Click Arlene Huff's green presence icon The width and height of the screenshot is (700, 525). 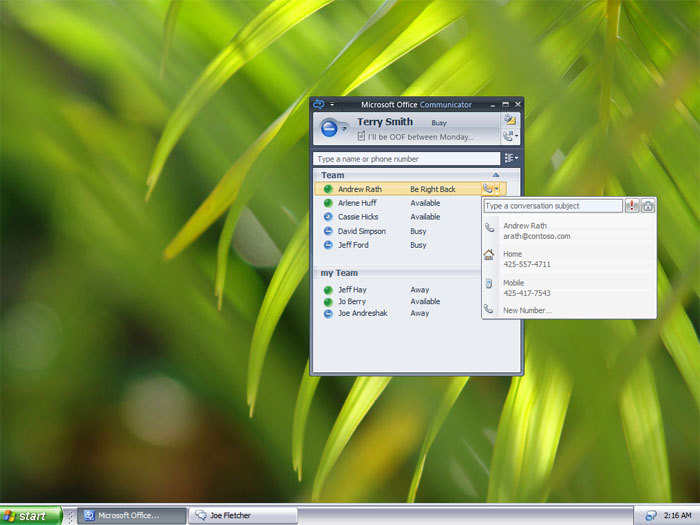(x=328, y=203)
